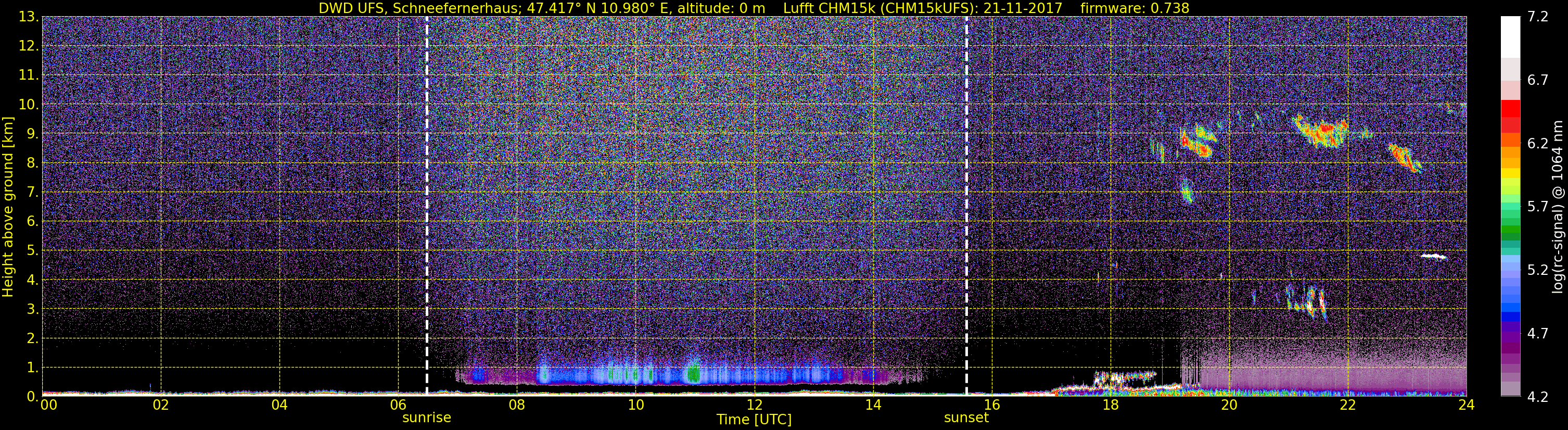This screenshot has height=430, width=1568.
Task: Click the white dashed sunset marker line
Action: pos(966,206)
